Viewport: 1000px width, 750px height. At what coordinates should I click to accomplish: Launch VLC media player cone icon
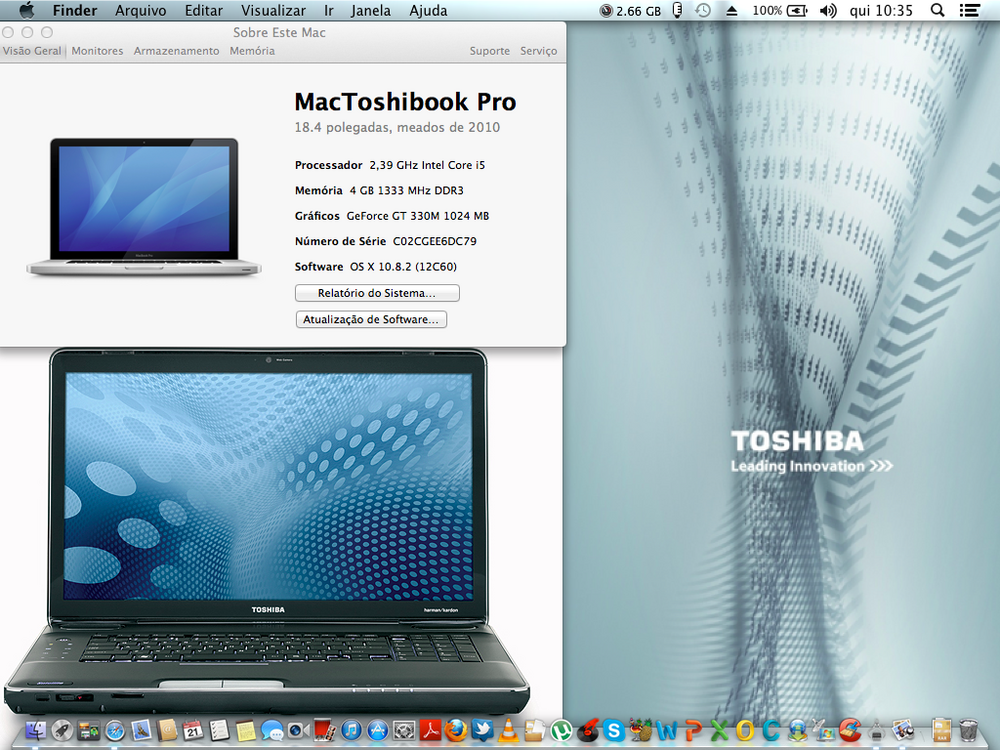(x=509, y=731)
